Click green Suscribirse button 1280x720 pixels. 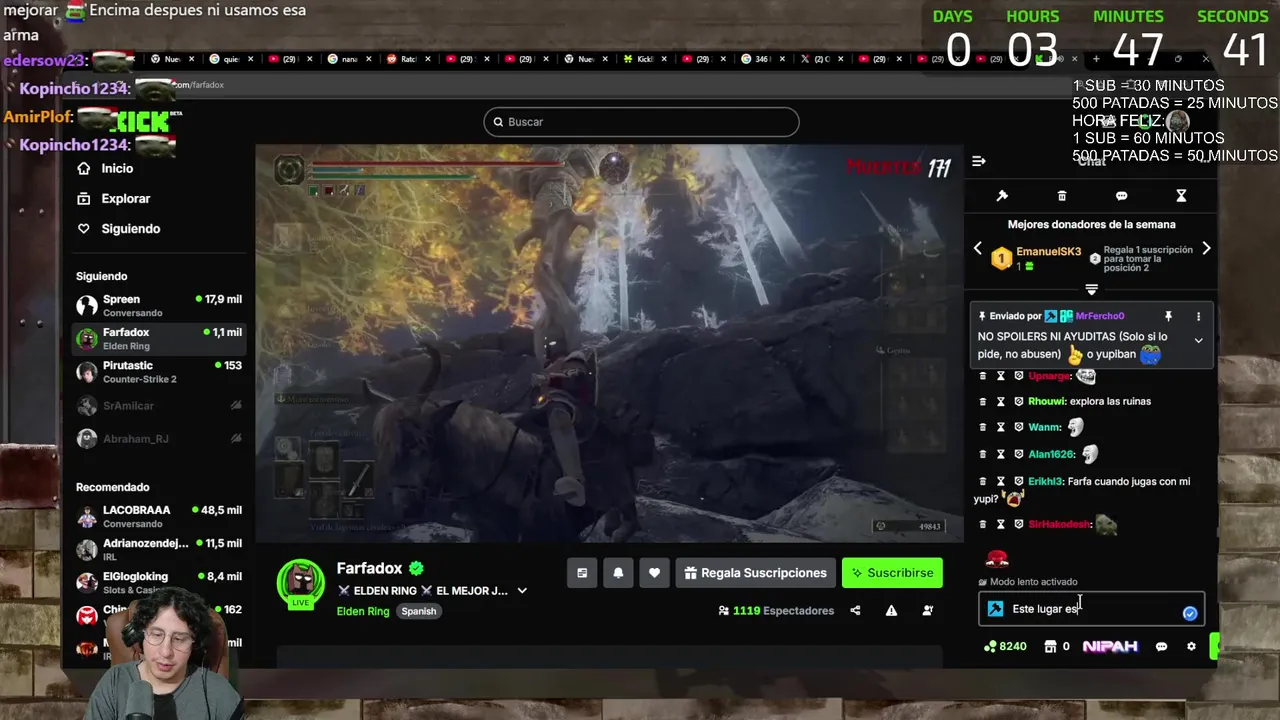[x=892, y=573]
